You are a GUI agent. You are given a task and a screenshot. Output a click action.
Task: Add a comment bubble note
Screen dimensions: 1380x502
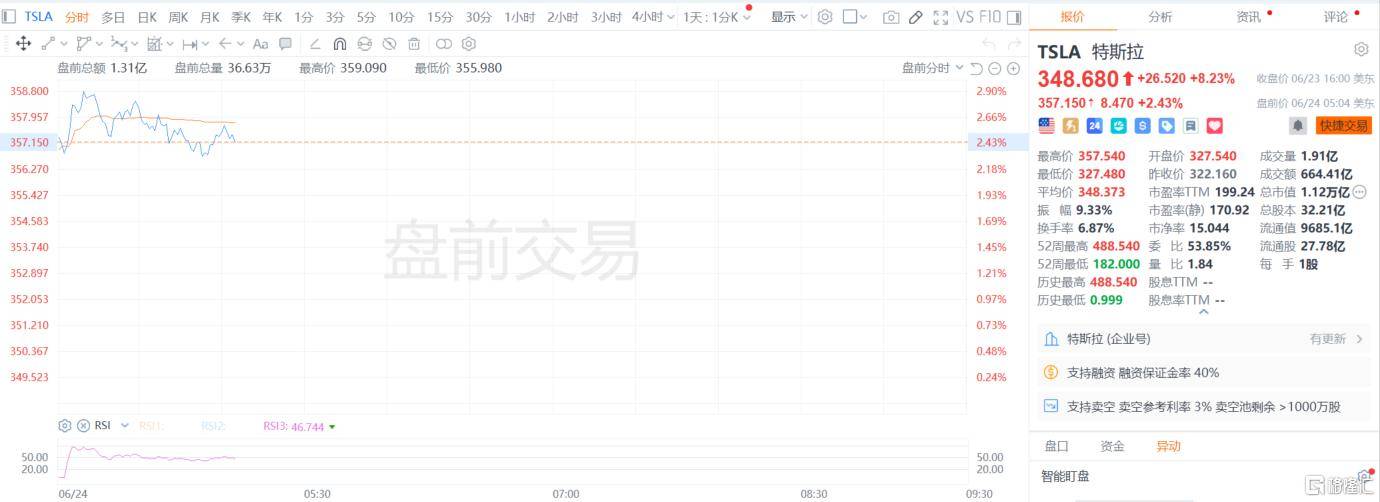tap(286, 43)
